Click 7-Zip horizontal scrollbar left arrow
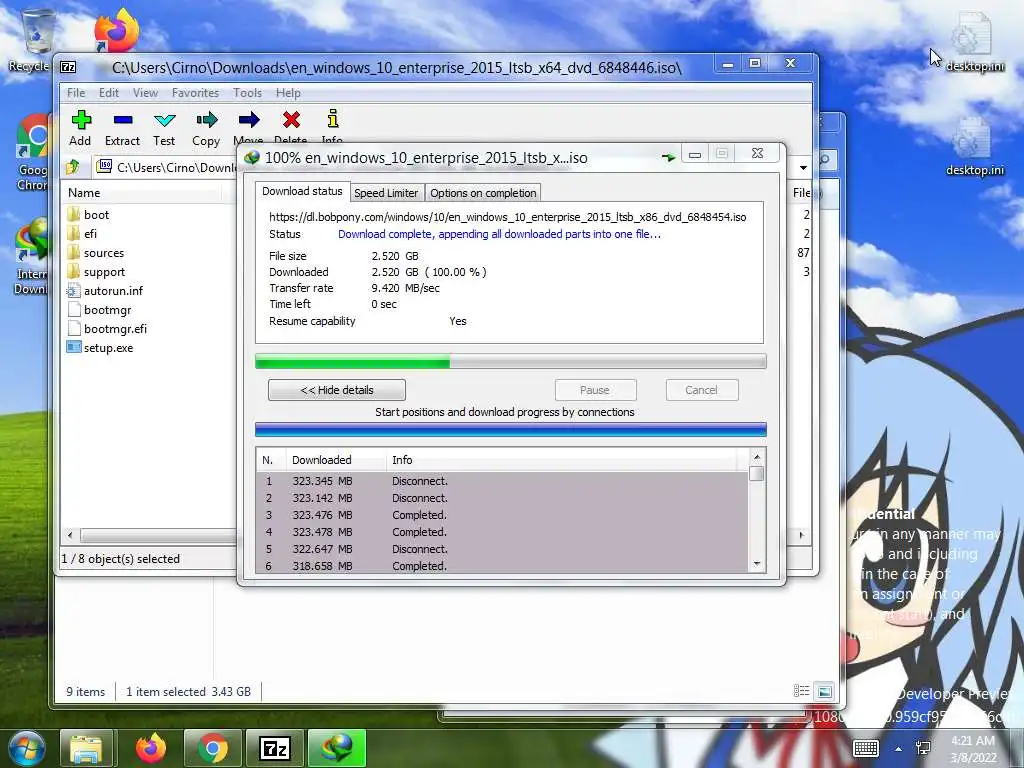The height and width of the screenshot is (768, 1024). coord(71,535)
